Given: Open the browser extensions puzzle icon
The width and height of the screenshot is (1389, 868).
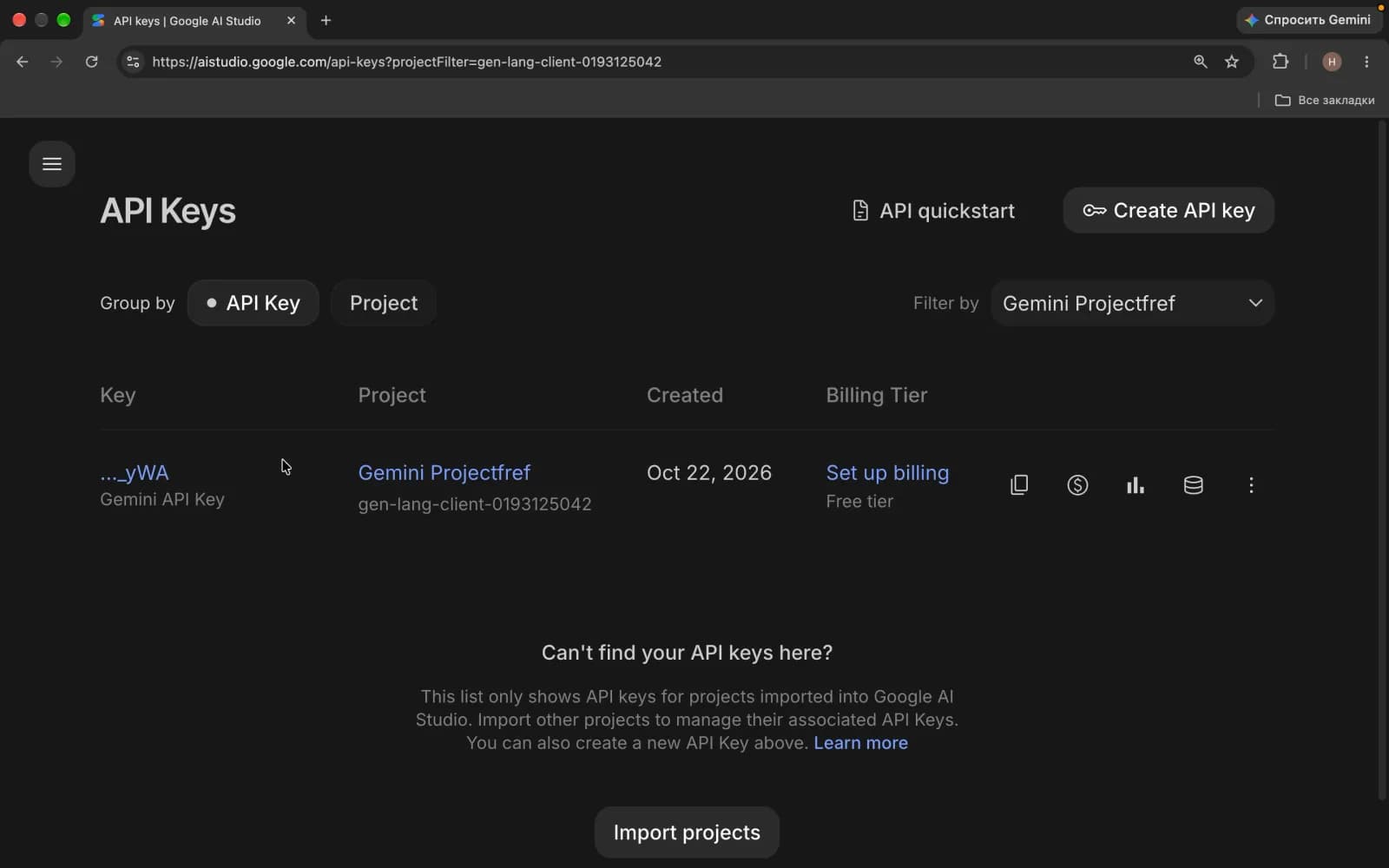Looking at the screenshot, I should point(1280,62).
